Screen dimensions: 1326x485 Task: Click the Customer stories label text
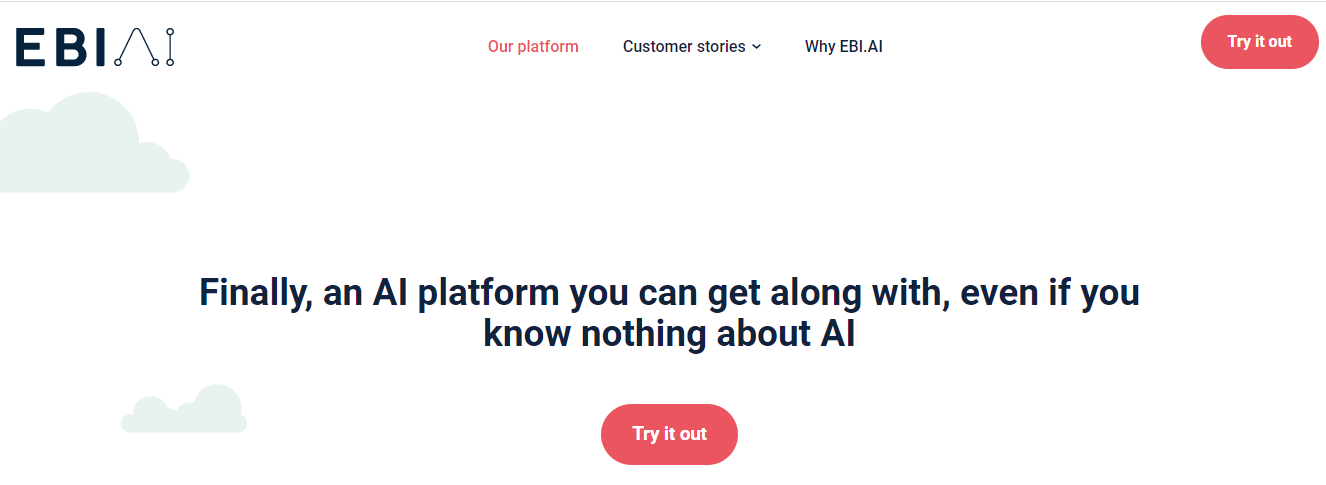[x=684, y=46]
